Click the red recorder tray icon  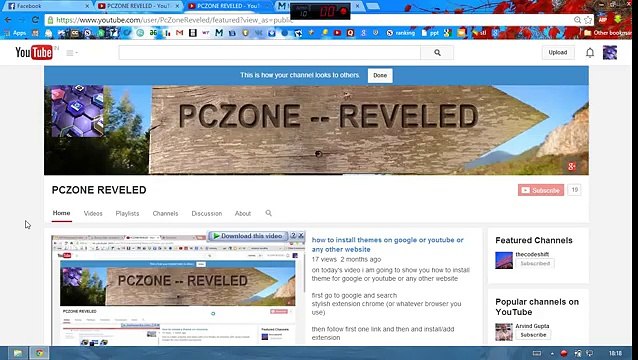(x=564, y=353)
